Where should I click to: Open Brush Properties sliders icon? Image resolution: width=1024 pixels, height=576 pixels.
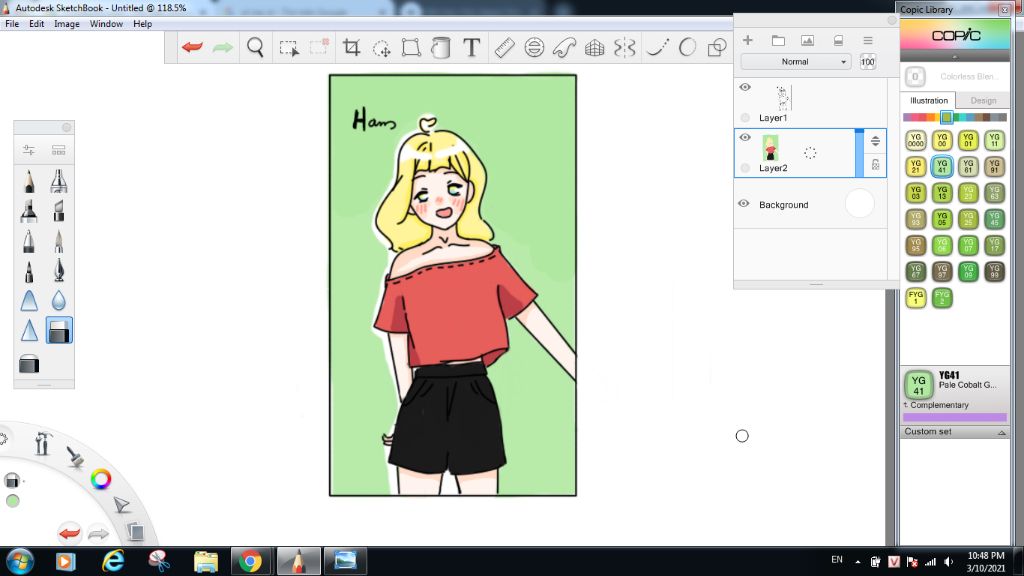[29, 150]
